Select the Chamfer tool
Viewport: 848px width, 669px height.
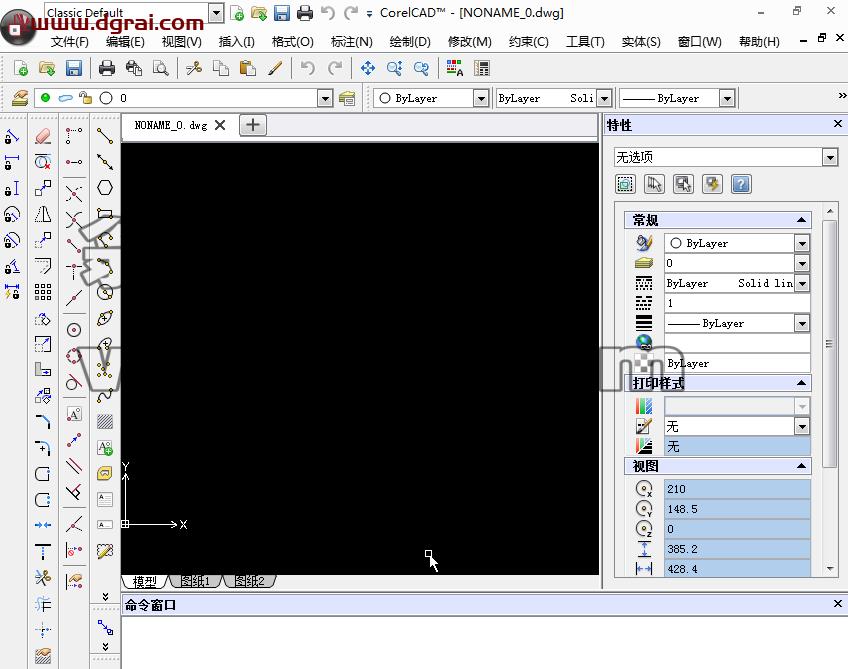click(43, 421)
